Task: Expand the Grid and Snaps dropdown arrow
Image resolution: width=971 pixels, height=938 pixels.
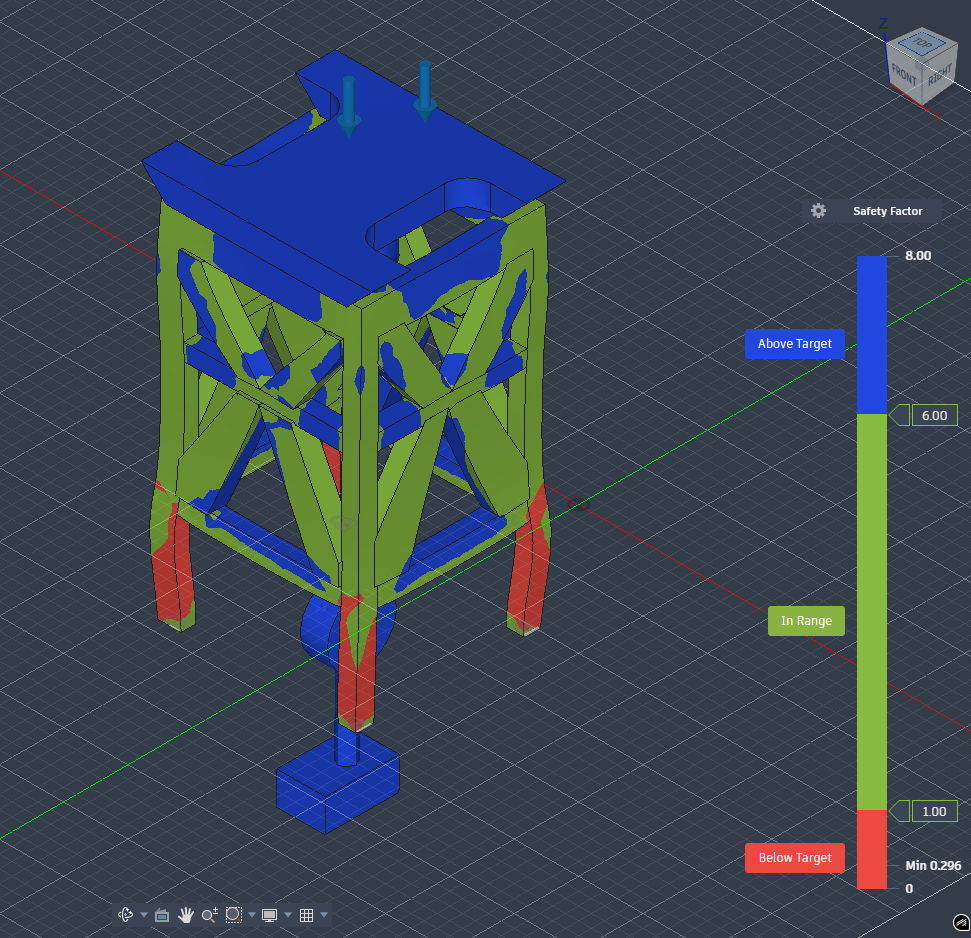Action: 324,914
